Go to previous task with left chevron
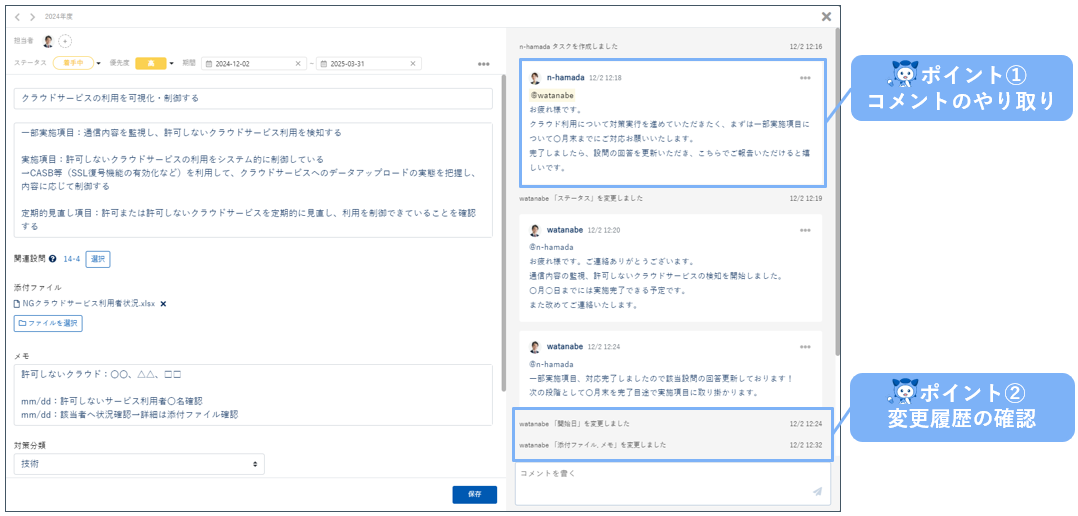Screen dimensions: 1078x516 18,16
